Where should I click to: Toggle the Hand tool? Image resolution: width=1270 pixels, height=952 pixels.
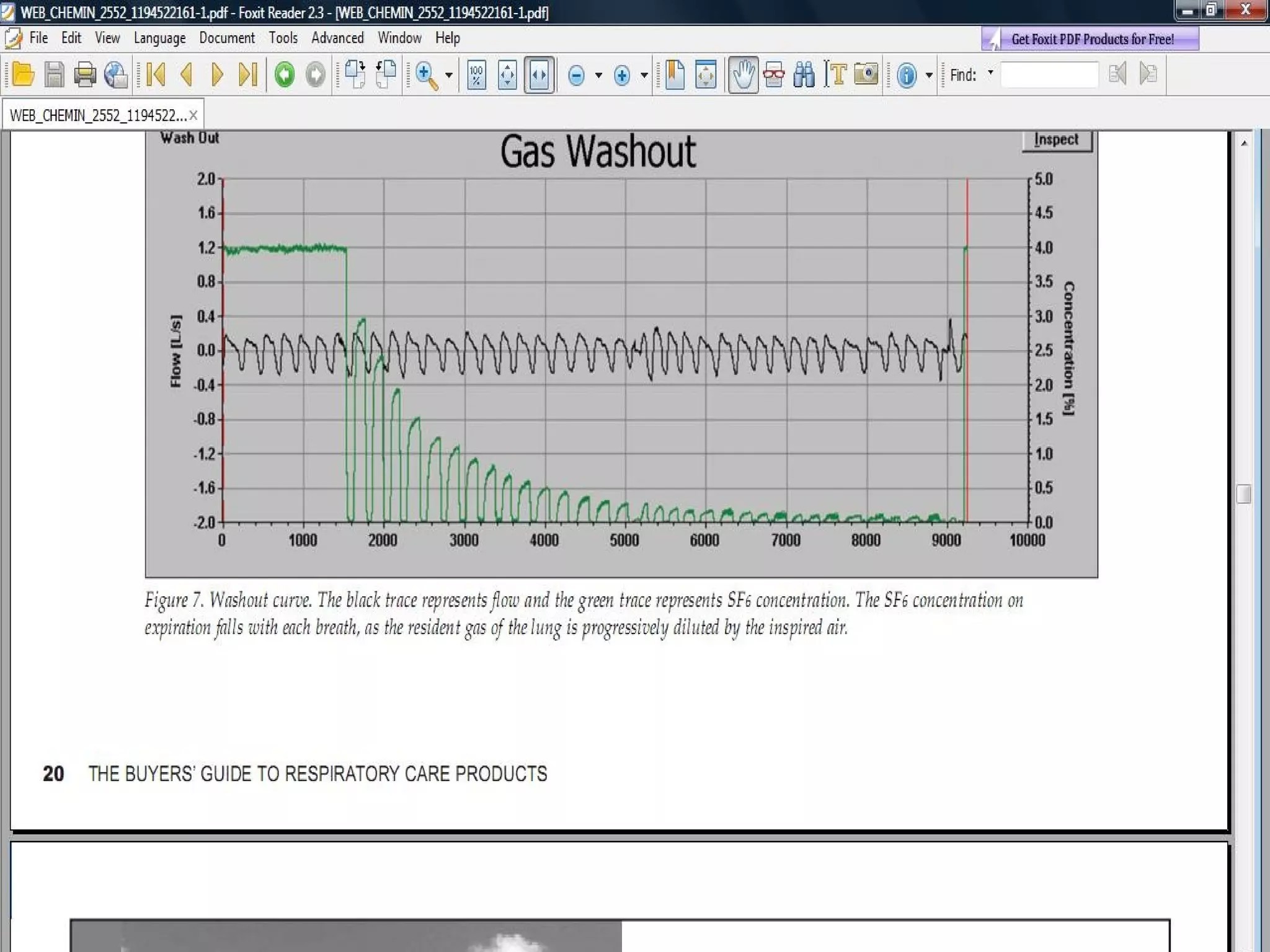coord(743,75)
